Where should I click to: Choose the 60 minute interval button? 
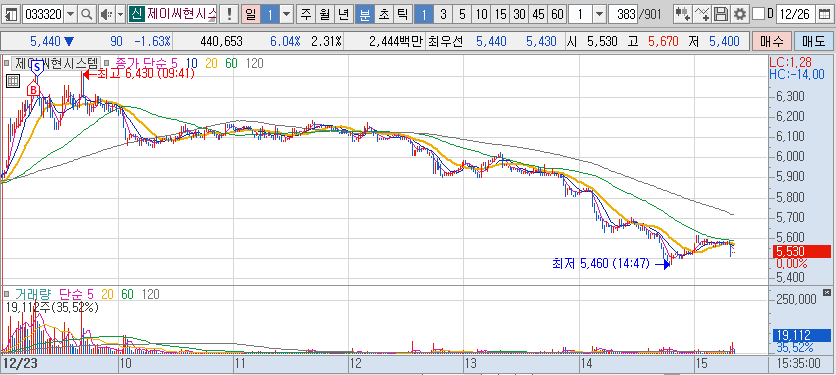[558, 14]
